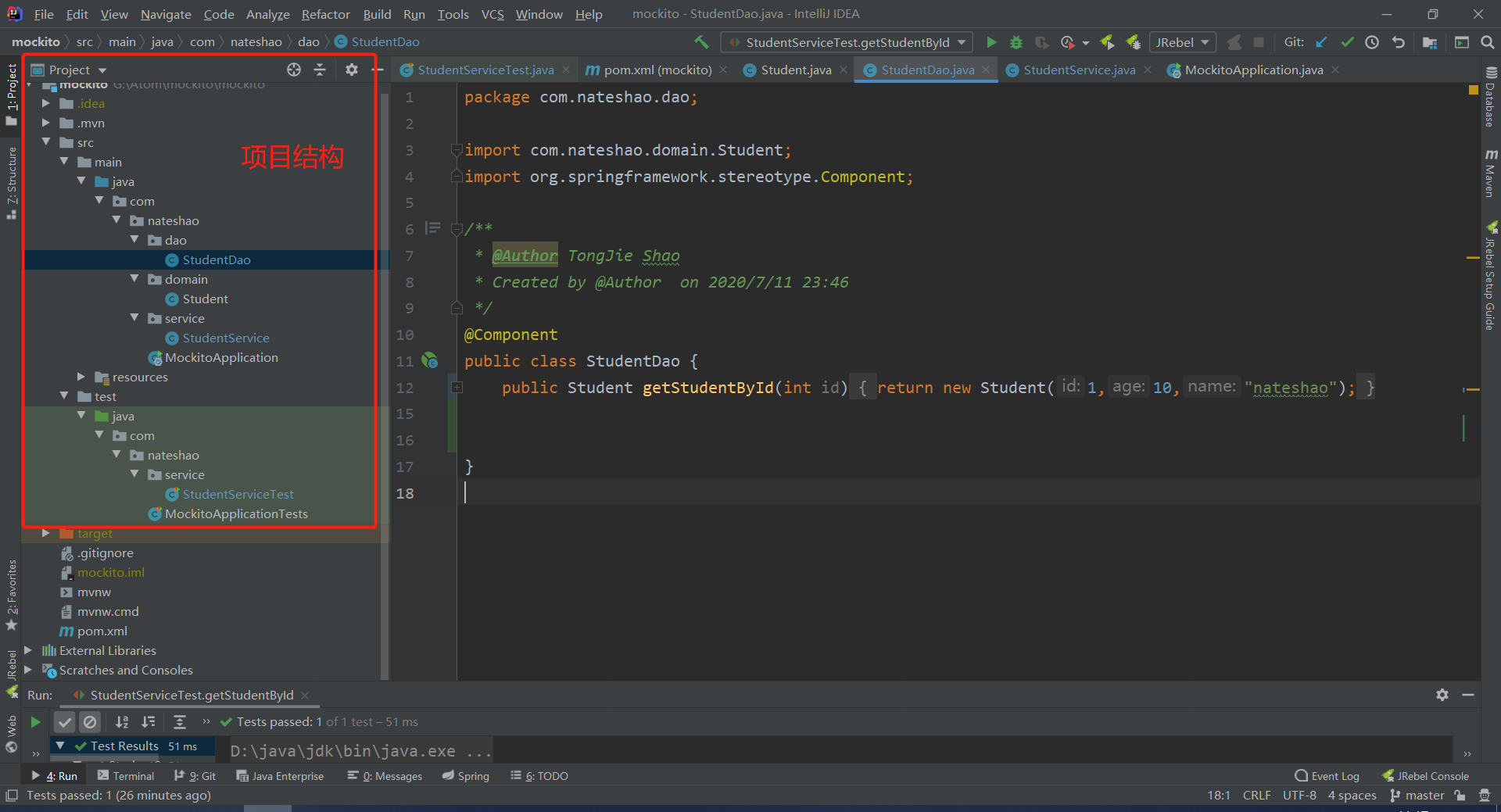The width and height of the screenshot is (1501, 812).
Task: Select Student class in project tree
Action: (205, 299)
